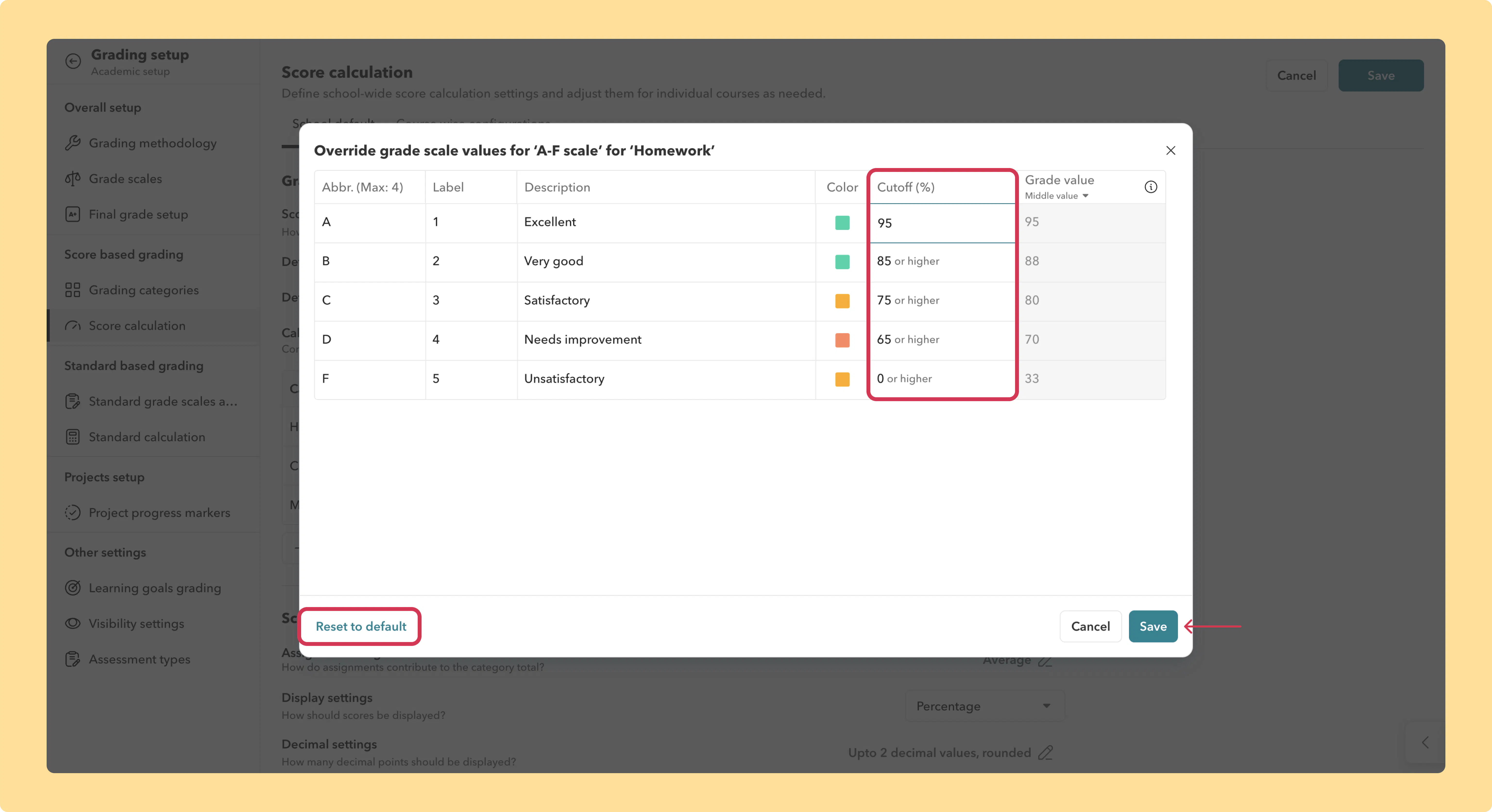This screenshot has height=812, width=1492.
Task: Open Visibility settings eye icon
Action: tap(73, 624)
